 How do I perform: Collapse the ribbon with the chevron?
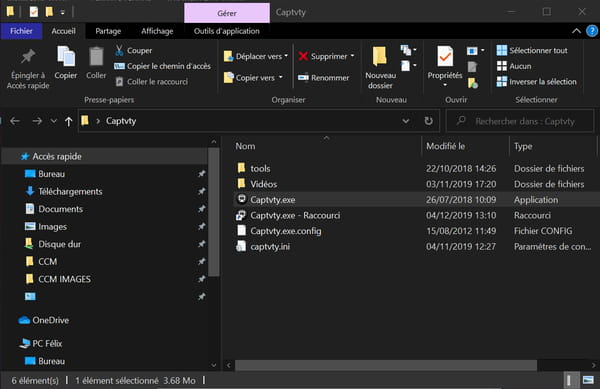click(576, 31)
